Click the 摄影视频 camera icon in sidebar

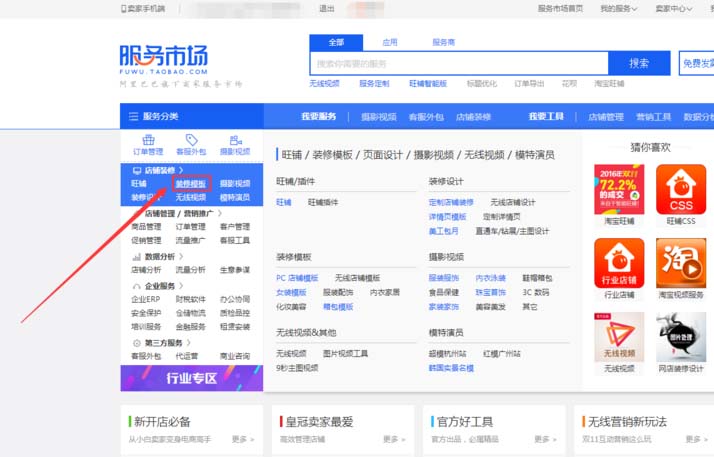235,140
